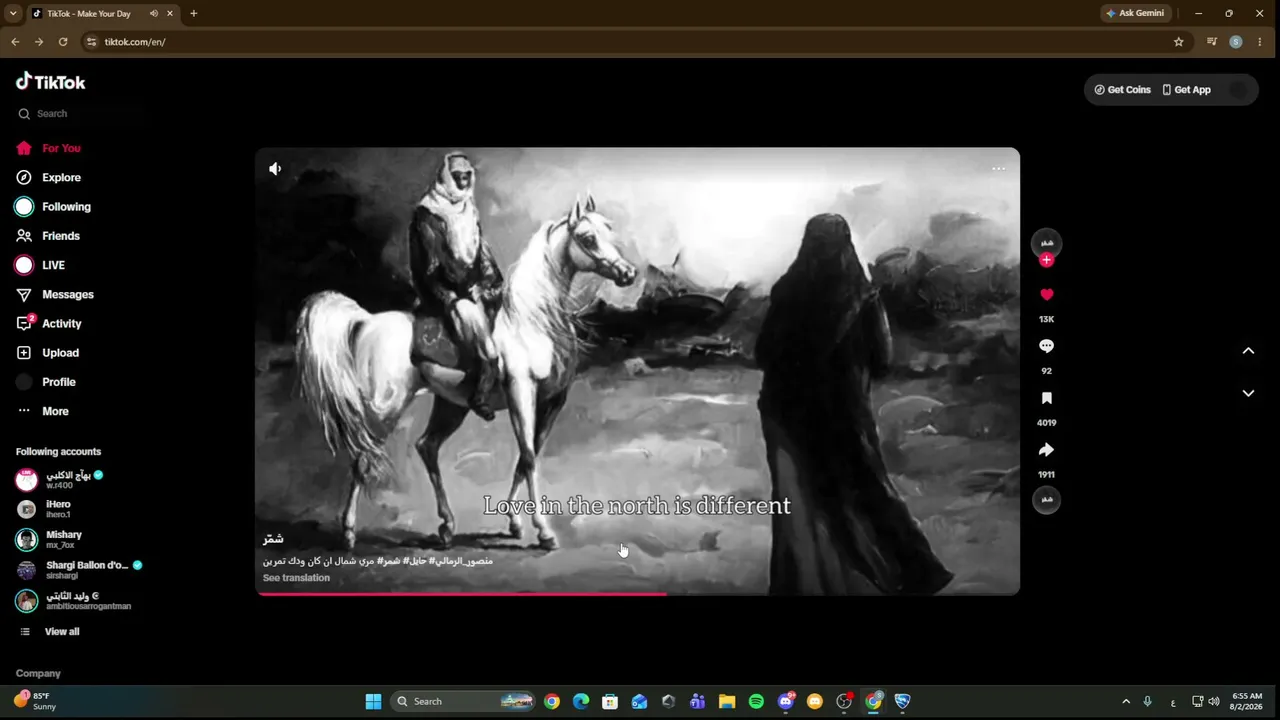Open the Explore page

coord(61,177)
